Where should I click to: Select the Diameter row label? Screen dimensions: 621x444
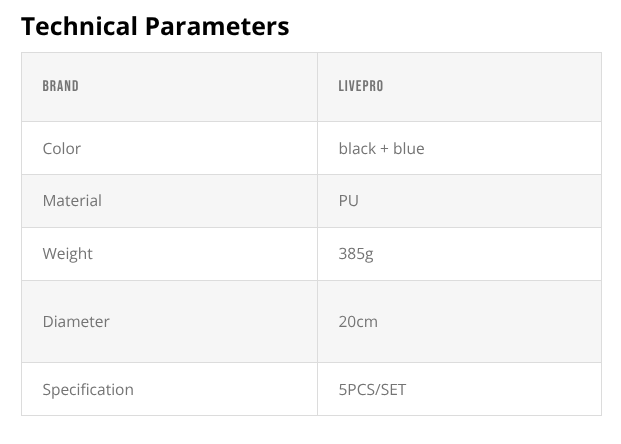(x=76, y=321)
